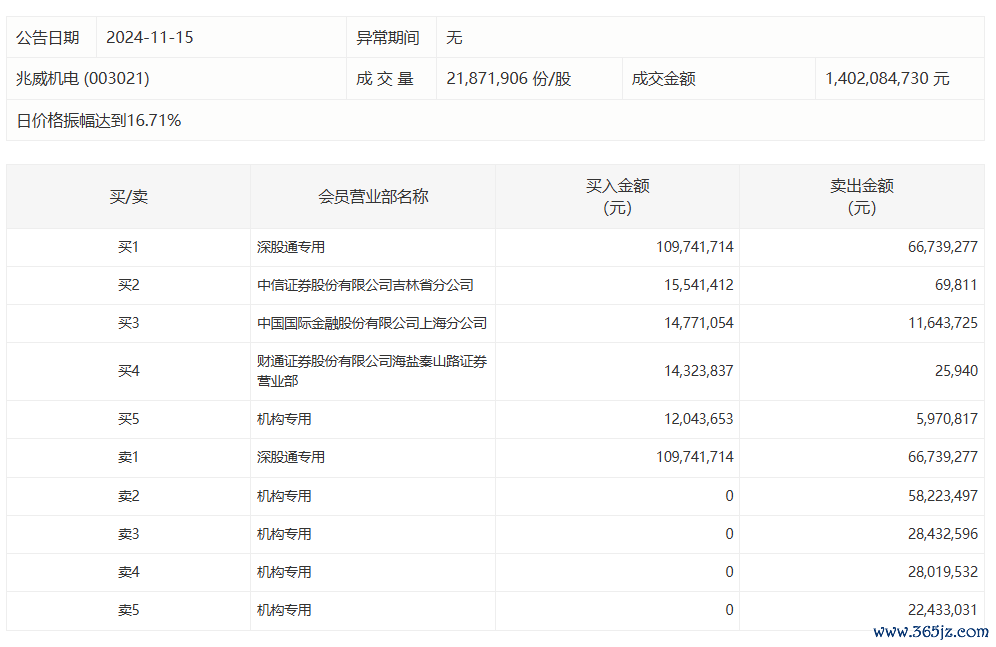Select buy amount 109,741,714 in 买1 row
The width and height of the screenshot is (996, 647).
click(x=694, y=247)
